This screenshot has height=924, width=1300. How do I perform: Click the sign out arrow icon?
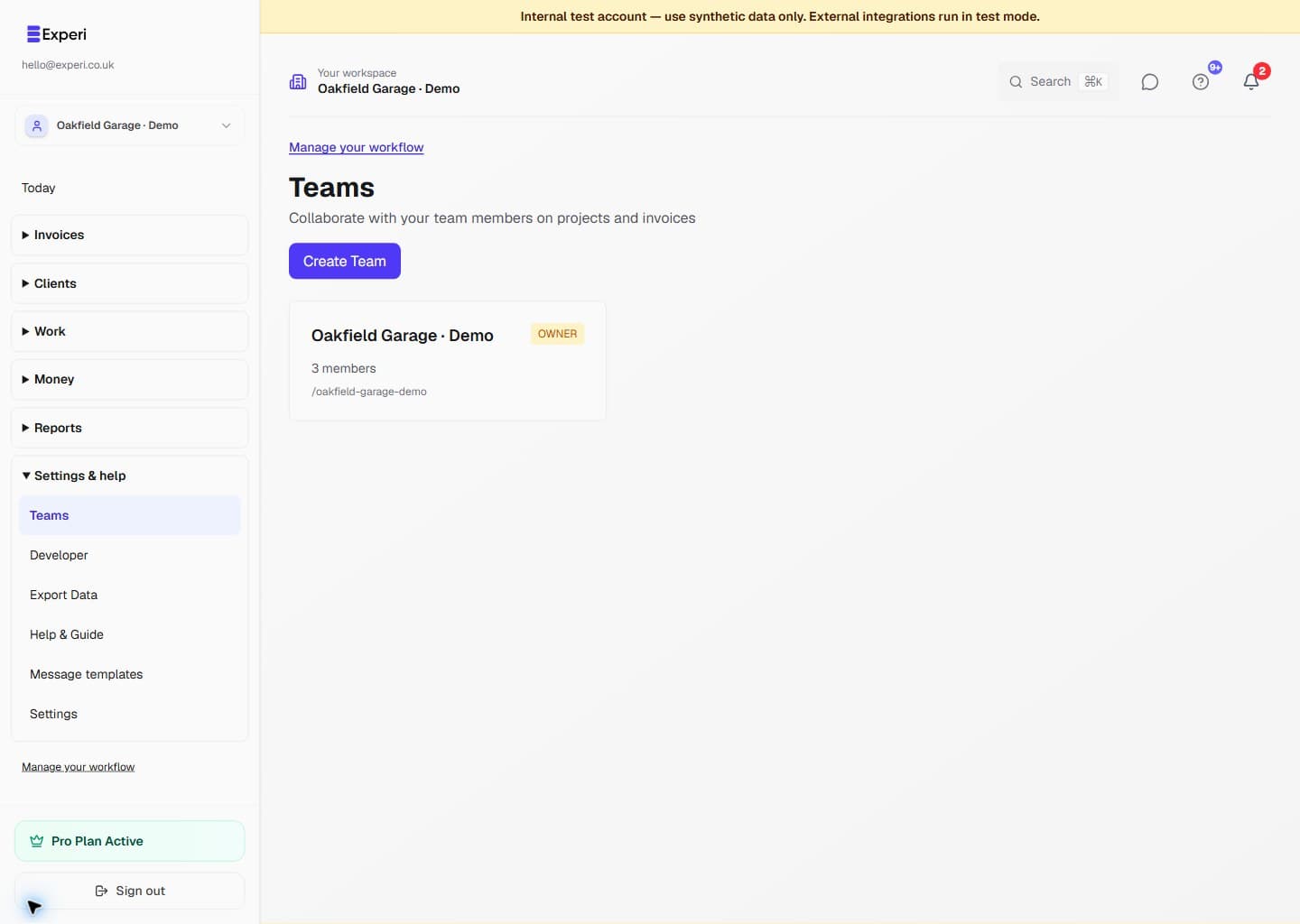(x=101, y=891)
